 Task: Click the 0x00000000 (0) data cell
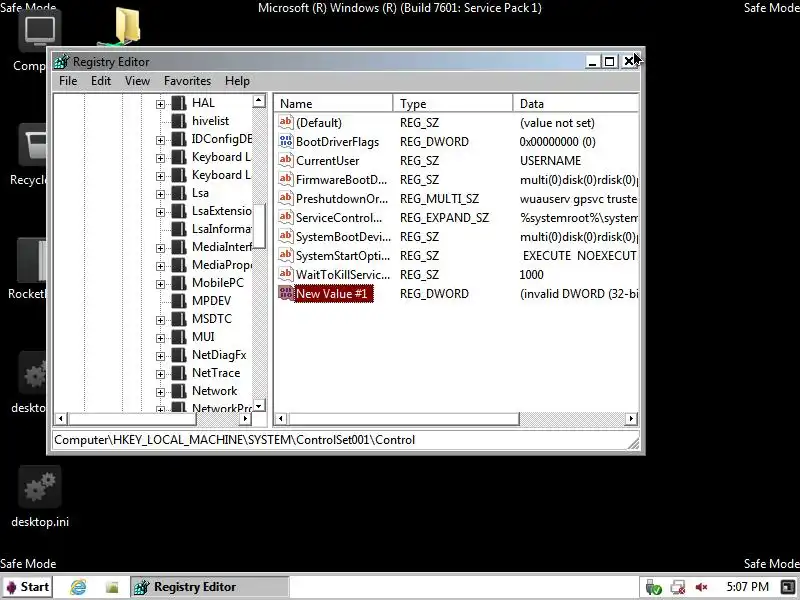click(x=558, y=142)
